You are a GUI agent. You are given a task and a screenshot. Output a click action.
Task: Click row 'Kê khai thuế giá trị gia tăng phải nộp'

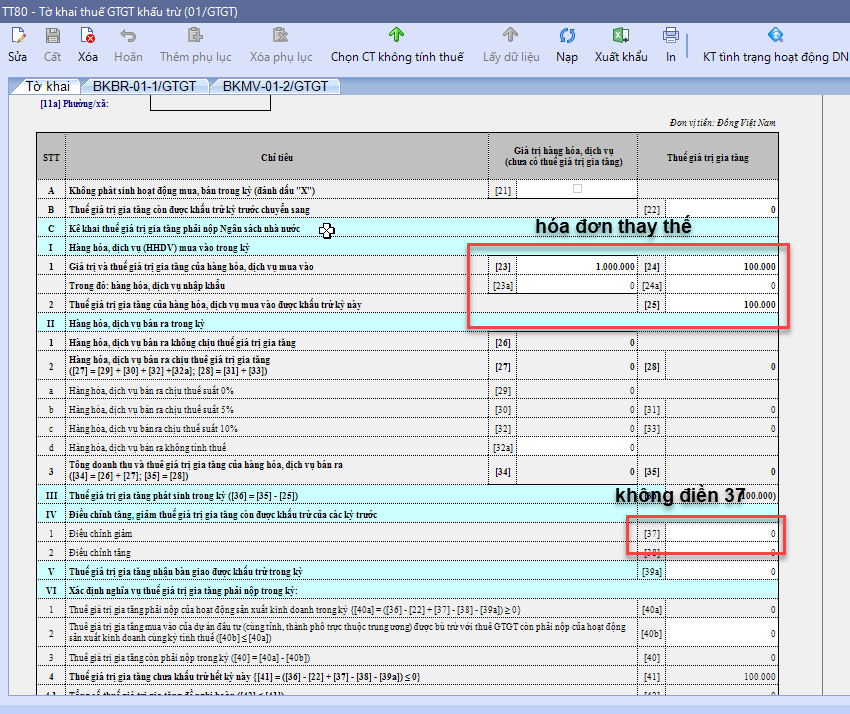pos(407,229)
